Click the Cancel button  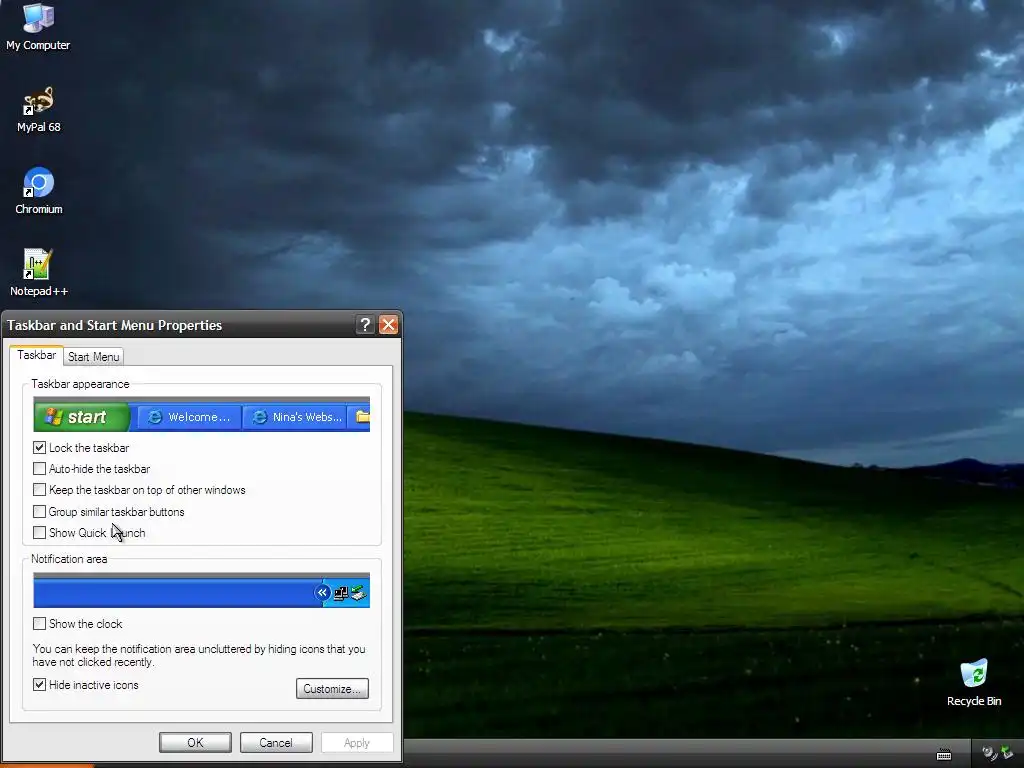tap(276, 743)
